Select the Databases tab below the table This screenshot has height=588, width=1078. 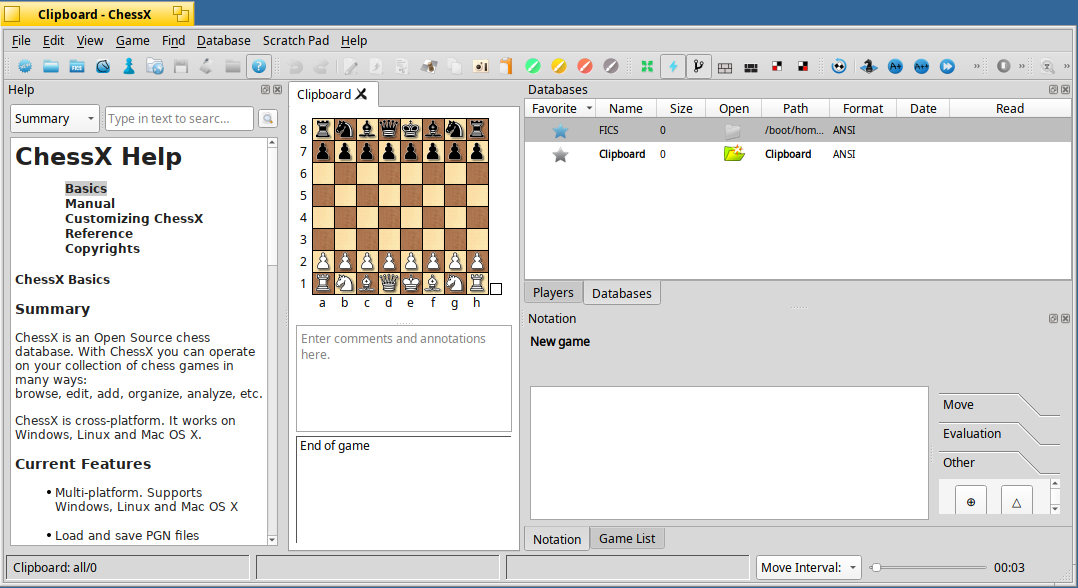622,293
